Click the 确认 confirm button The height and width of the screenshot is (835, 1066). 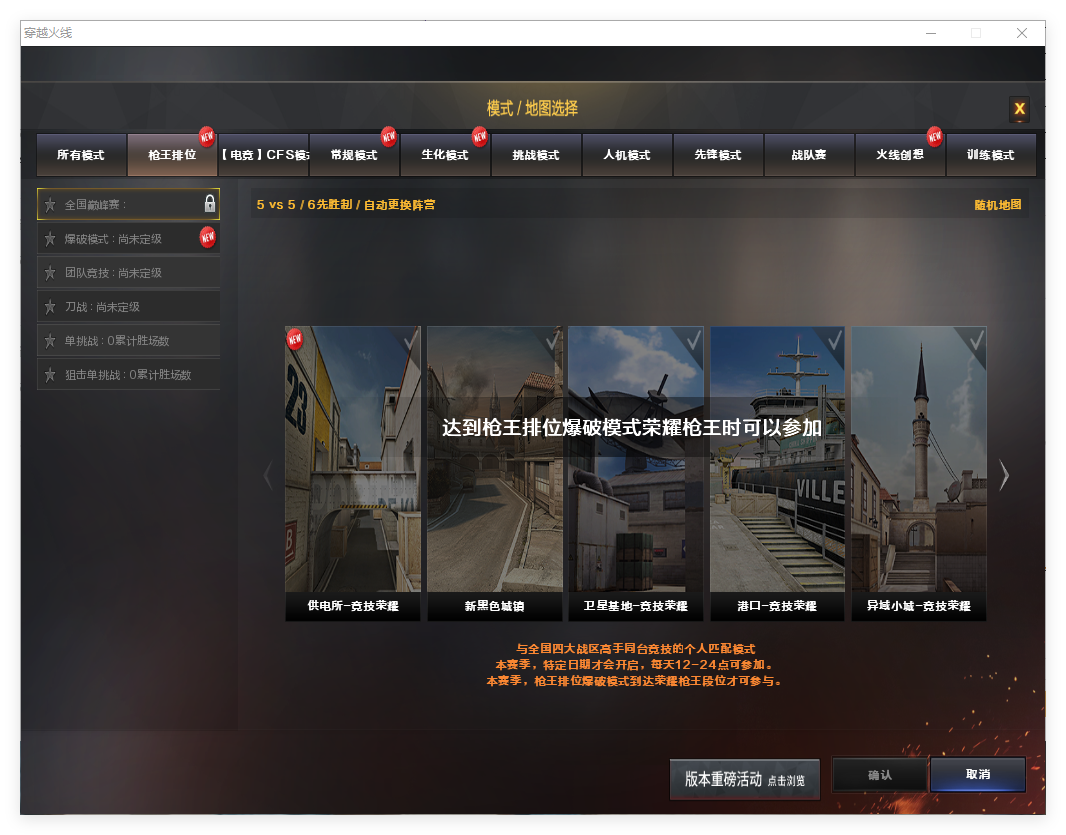click(879, 774)
